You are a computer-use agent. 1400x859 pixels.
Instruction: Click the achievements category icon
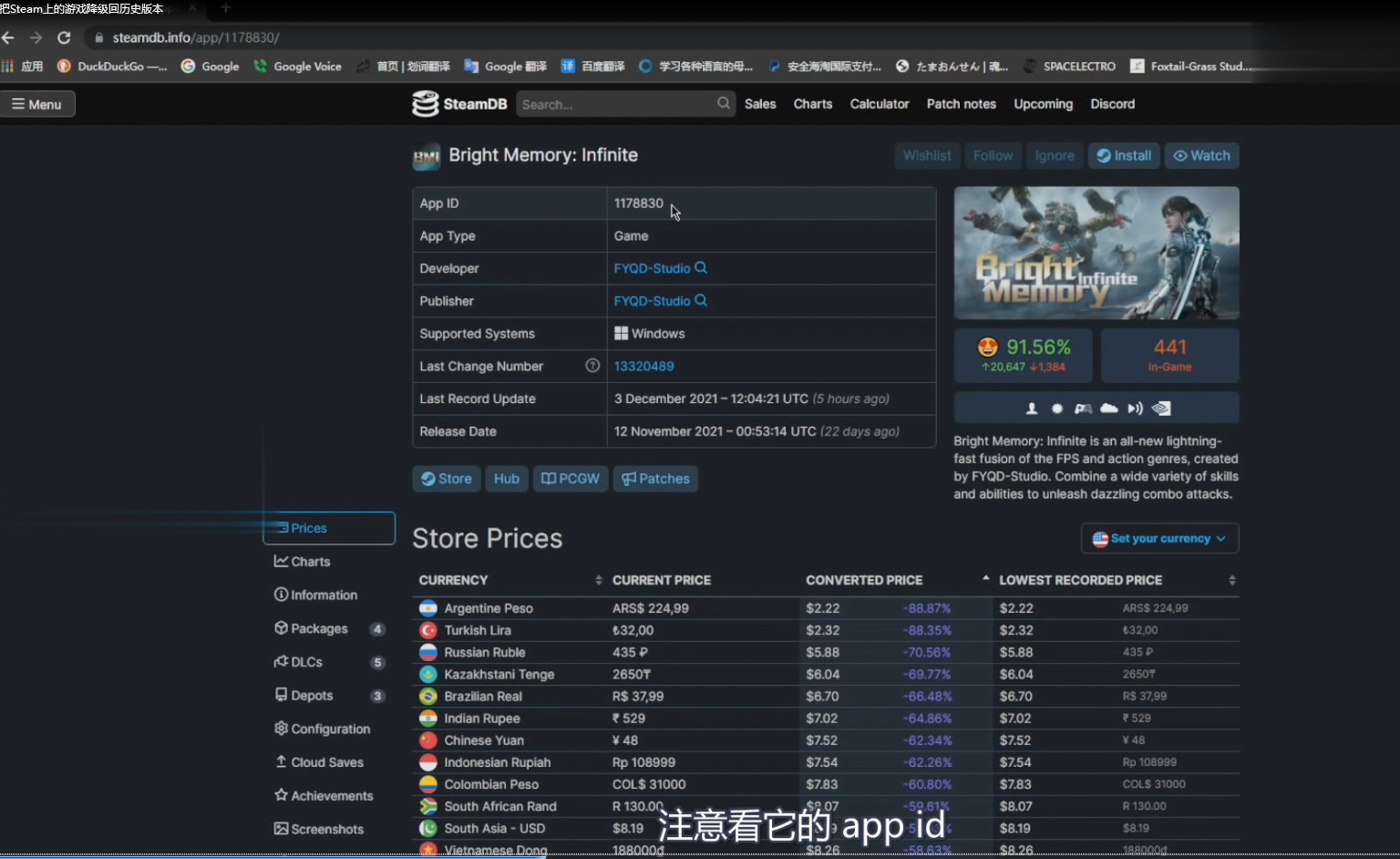click(x=1057, y=409)
